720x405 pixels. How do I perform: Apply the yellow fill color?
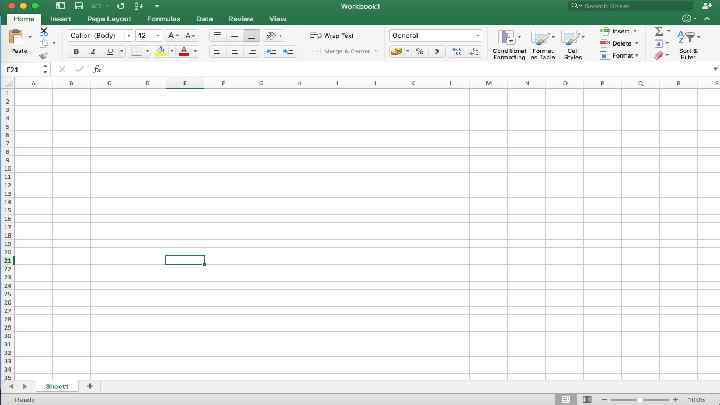[x=161, y=52]
